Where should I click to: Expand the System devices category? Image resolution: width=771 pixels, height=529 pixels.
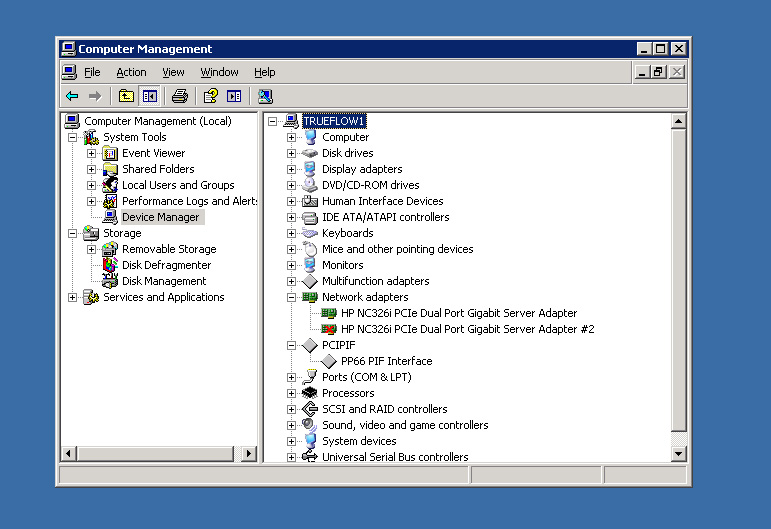(292, 441)
